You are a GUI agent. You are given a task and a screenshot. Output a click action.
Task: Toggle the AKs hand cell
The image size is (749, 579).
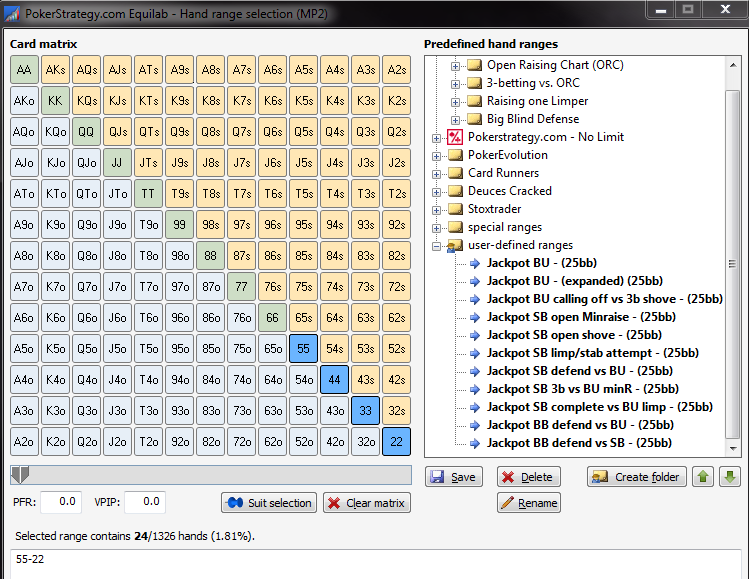click(55, 70)
